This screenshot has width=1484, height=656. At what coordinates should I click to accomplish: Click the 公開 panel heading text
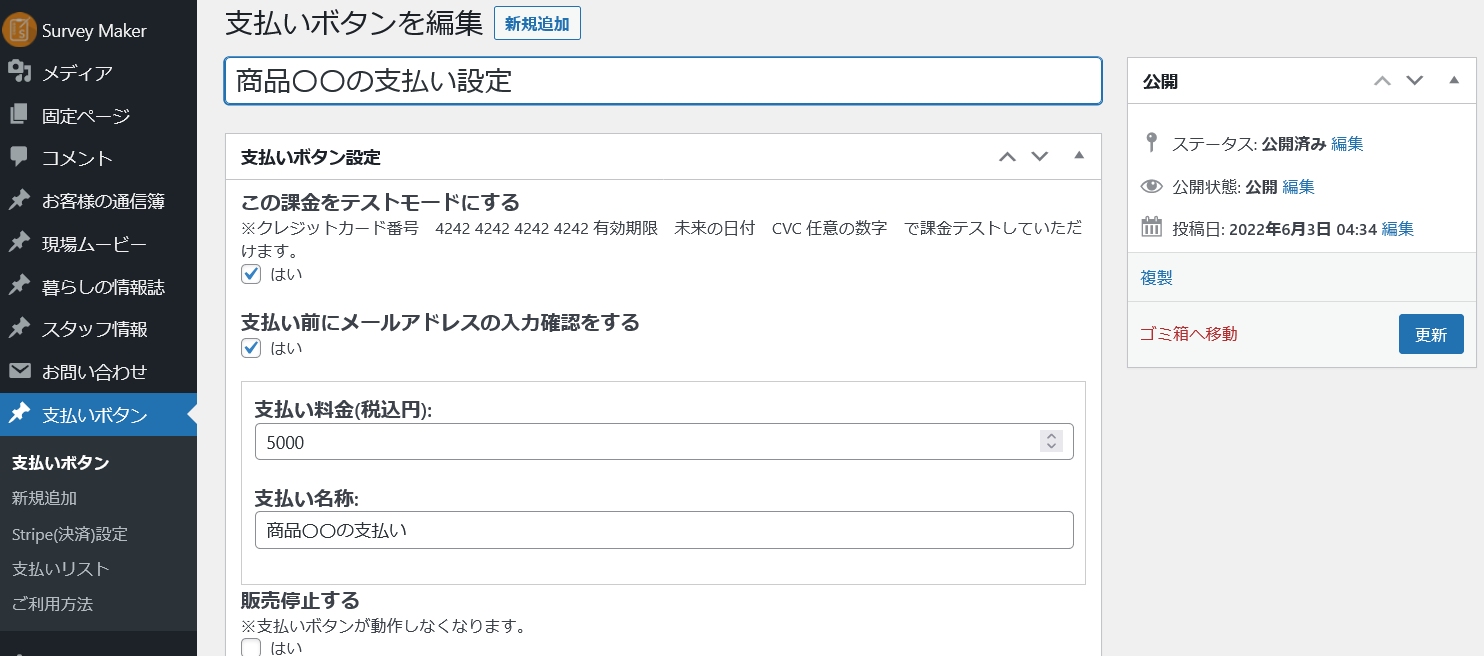click(x=1160, y=81)
